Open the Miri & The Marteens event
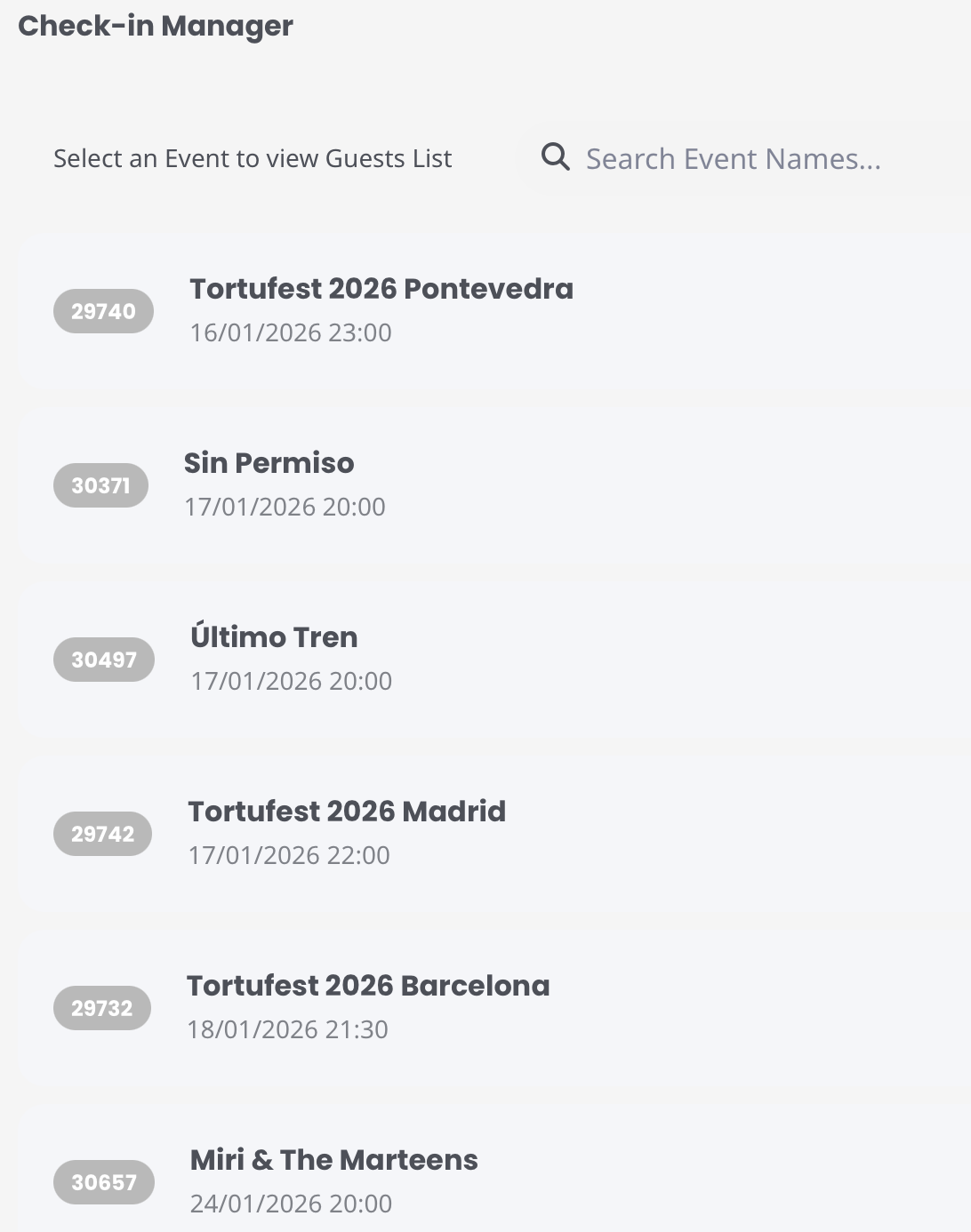971x1232 pixels. point(333,1160)
